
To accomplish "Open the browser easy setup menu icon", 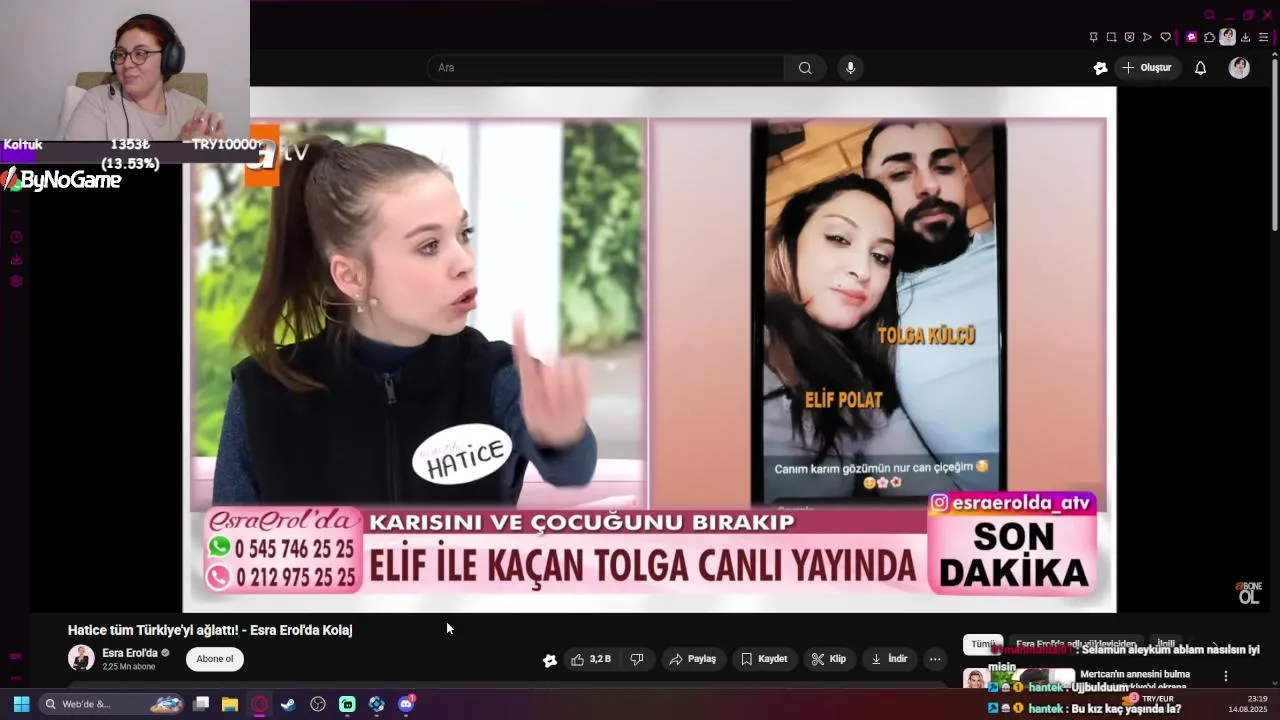I will click(1264, 37).
